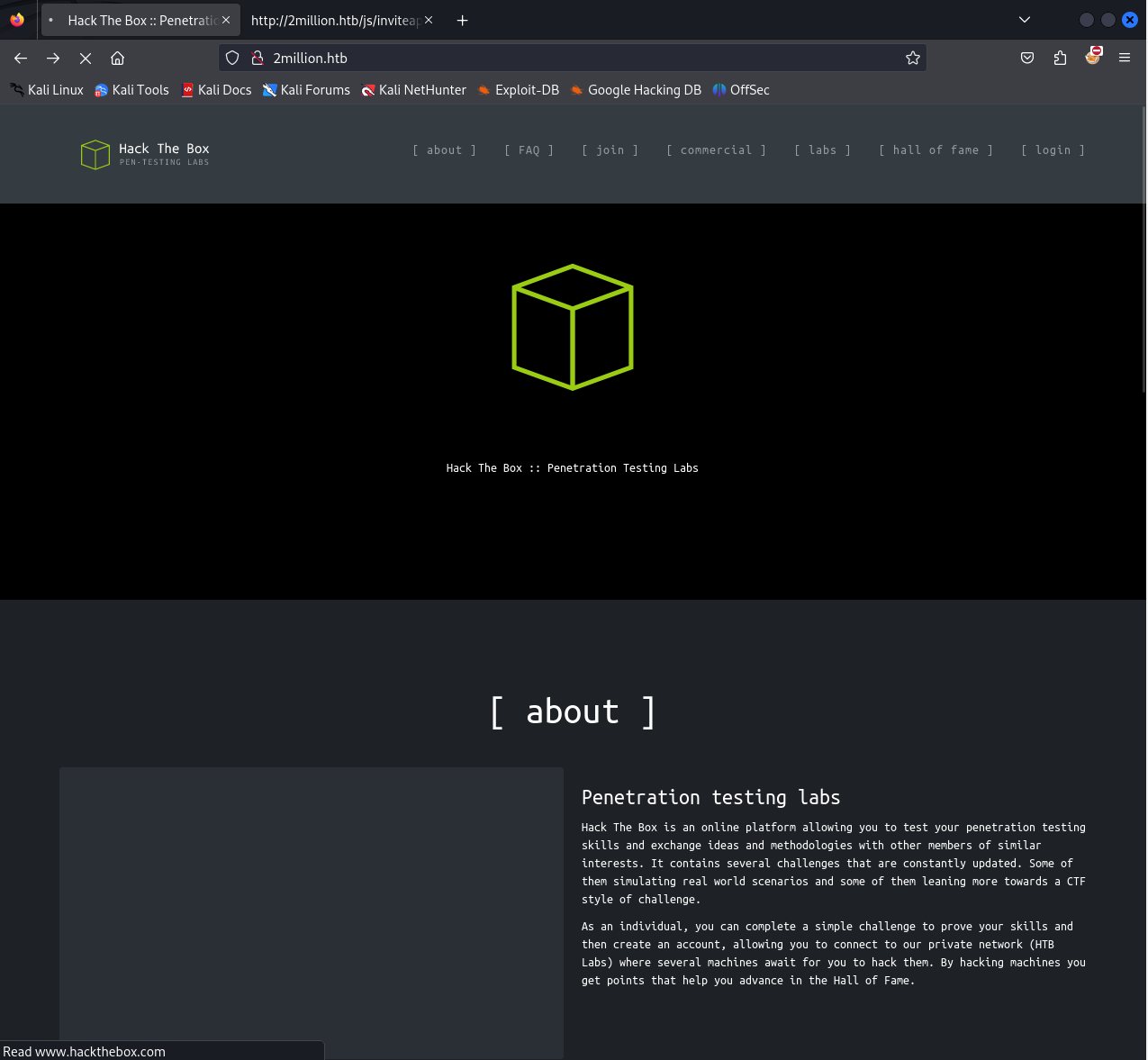Open the login nav link
This screenshot has width=1148, height=1060.
pyautogui.click(x=1053, y=150)
